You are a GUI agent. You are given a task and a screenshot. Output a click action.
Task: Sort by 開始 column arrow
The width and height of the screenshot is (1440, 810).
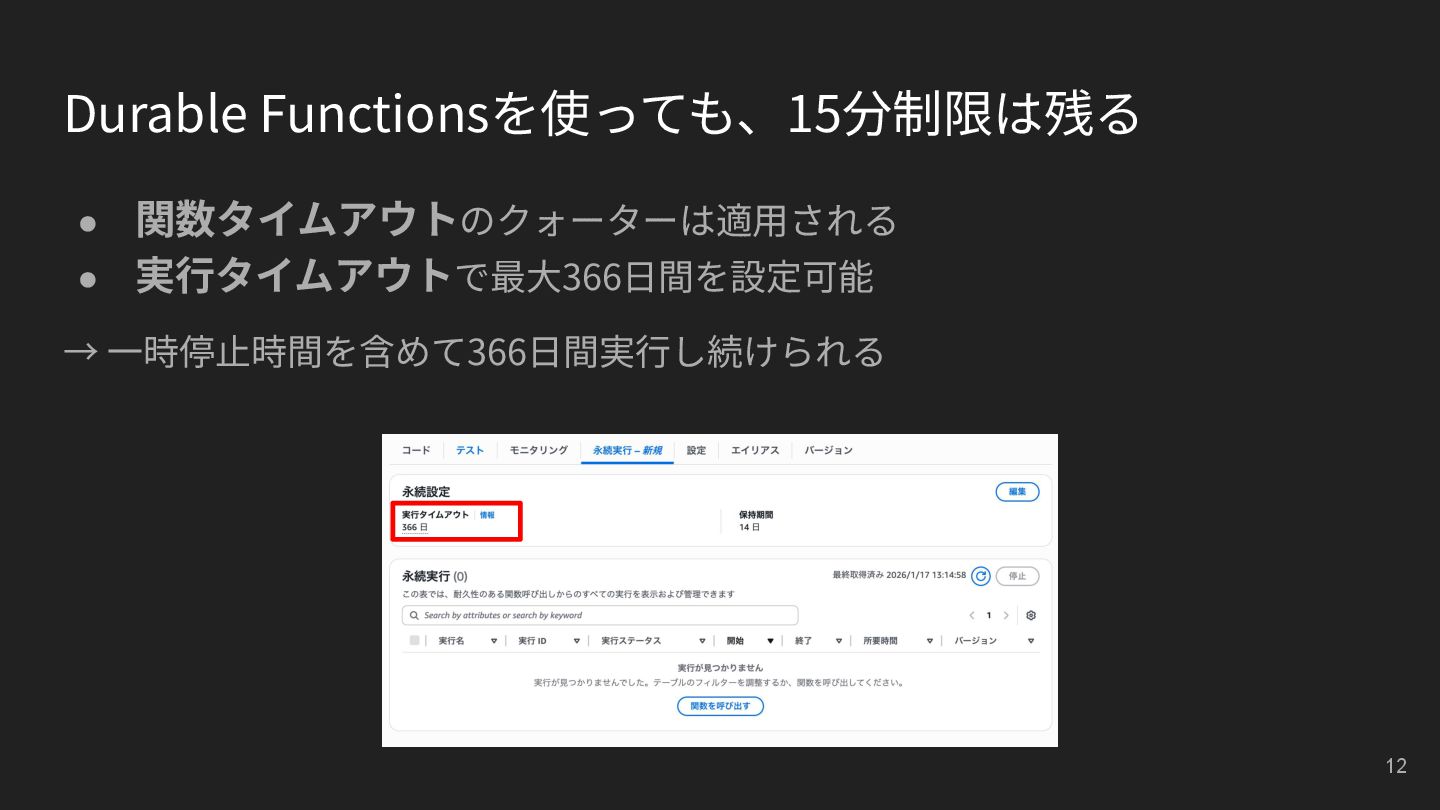(770, 641)
